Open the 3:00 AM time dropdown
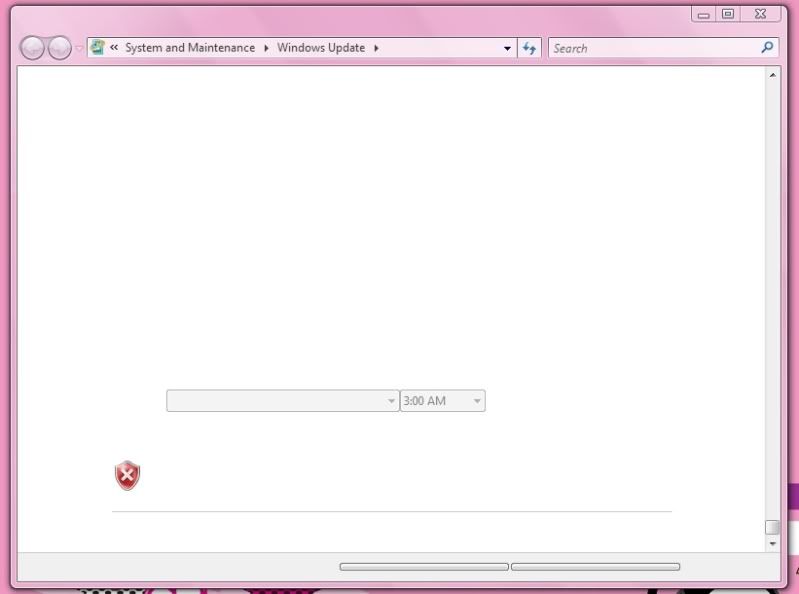 (x=443, y=401)
